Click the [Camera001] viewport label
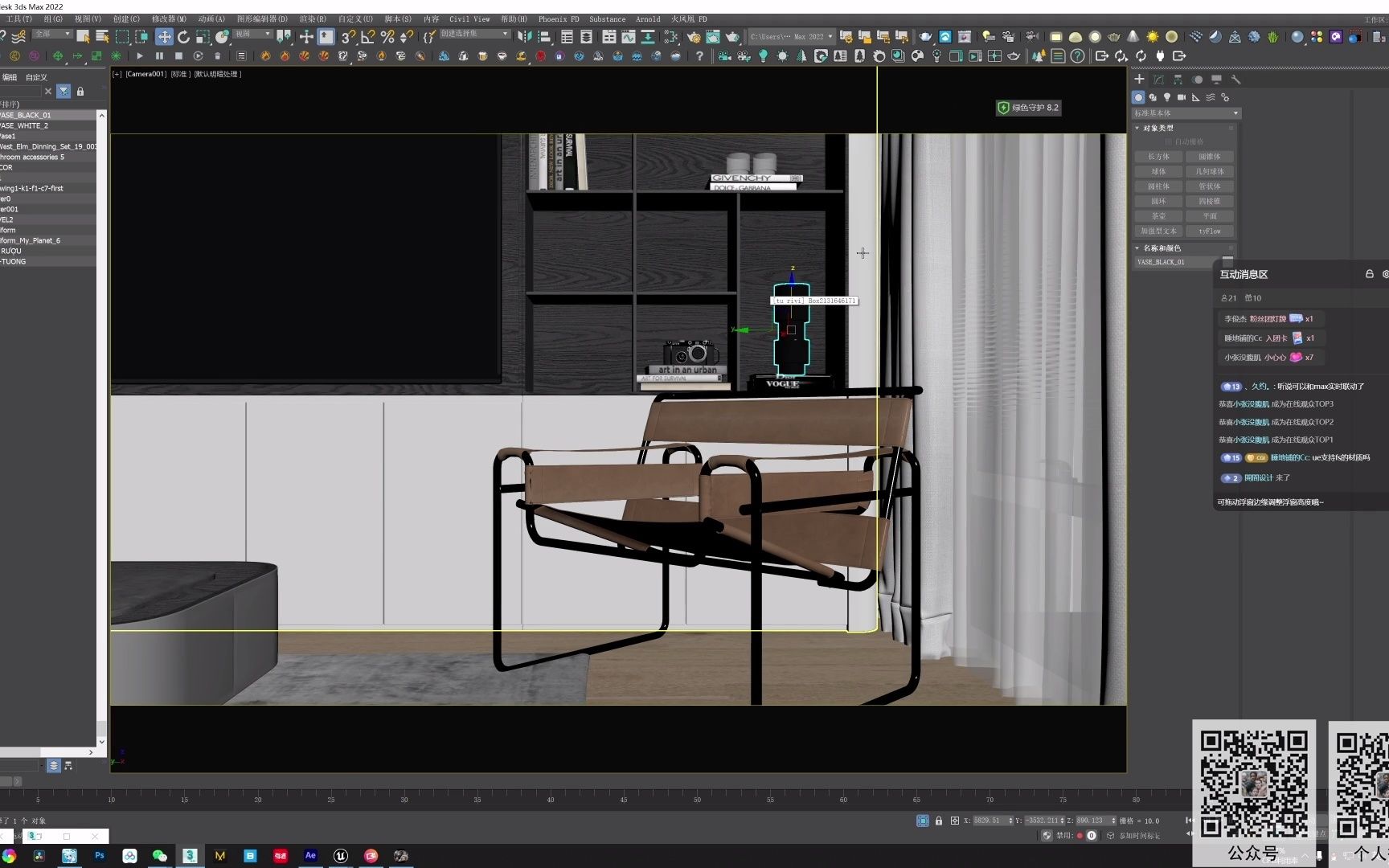Screen dimensions: 1389x868 point(145,74)
